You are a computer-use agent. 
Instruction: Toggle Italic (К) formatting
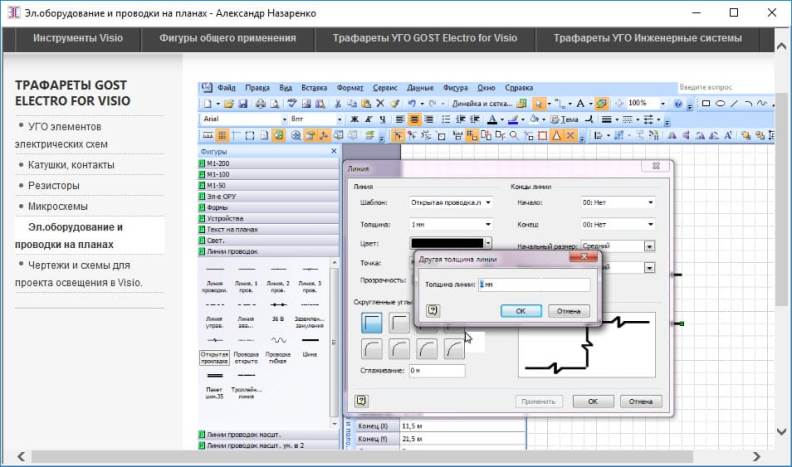pos(369,120)
